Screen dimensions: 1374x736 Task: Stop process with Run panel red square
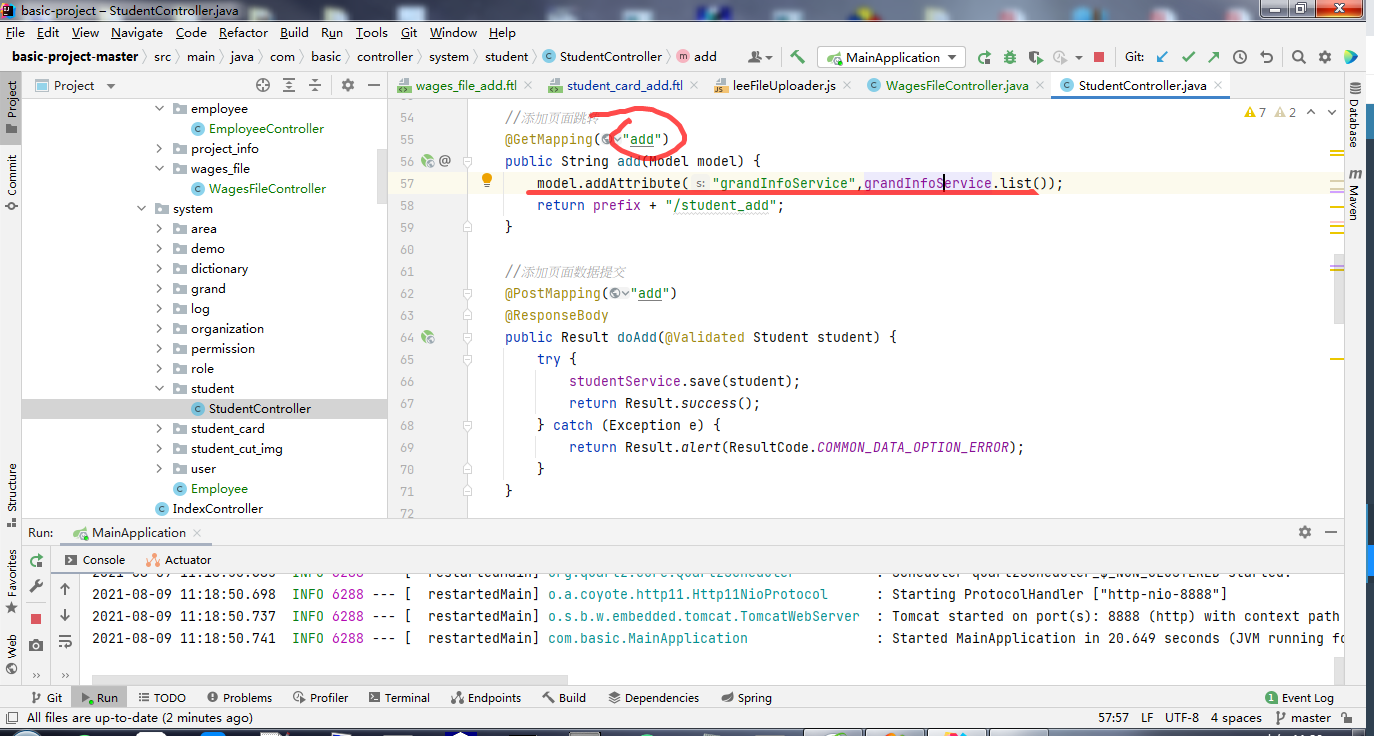(37, 619)
